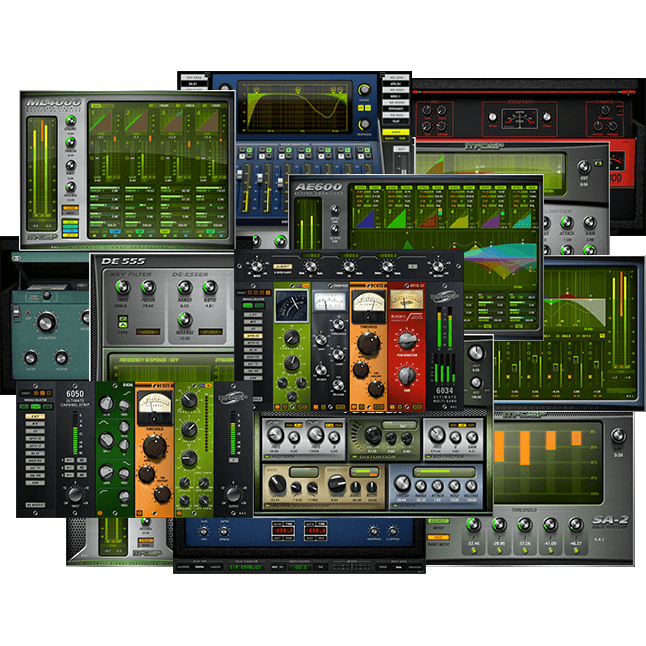Adjust ATTACK knob on grey limiter plugin
Viewport: 646px width, 646px height.
tap(567, 223)
